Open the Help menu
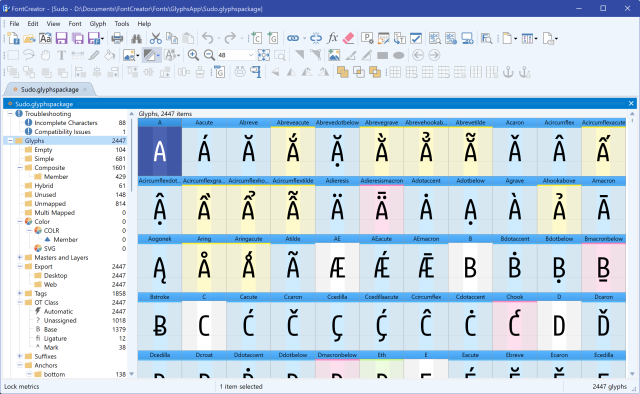 click(144, 24)
